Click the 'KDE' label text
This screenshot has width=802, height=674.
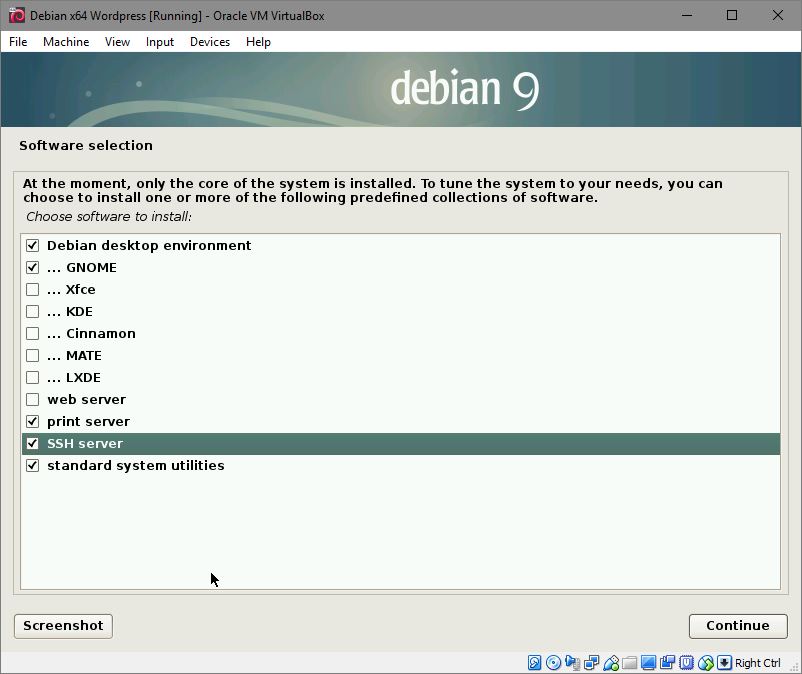click(79, 311)
